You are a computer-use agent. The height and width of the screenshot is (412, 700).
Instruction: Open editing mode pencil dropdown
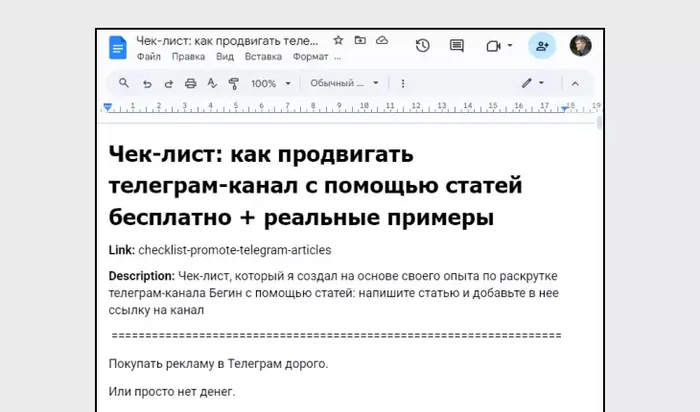[x=533, y=83]
